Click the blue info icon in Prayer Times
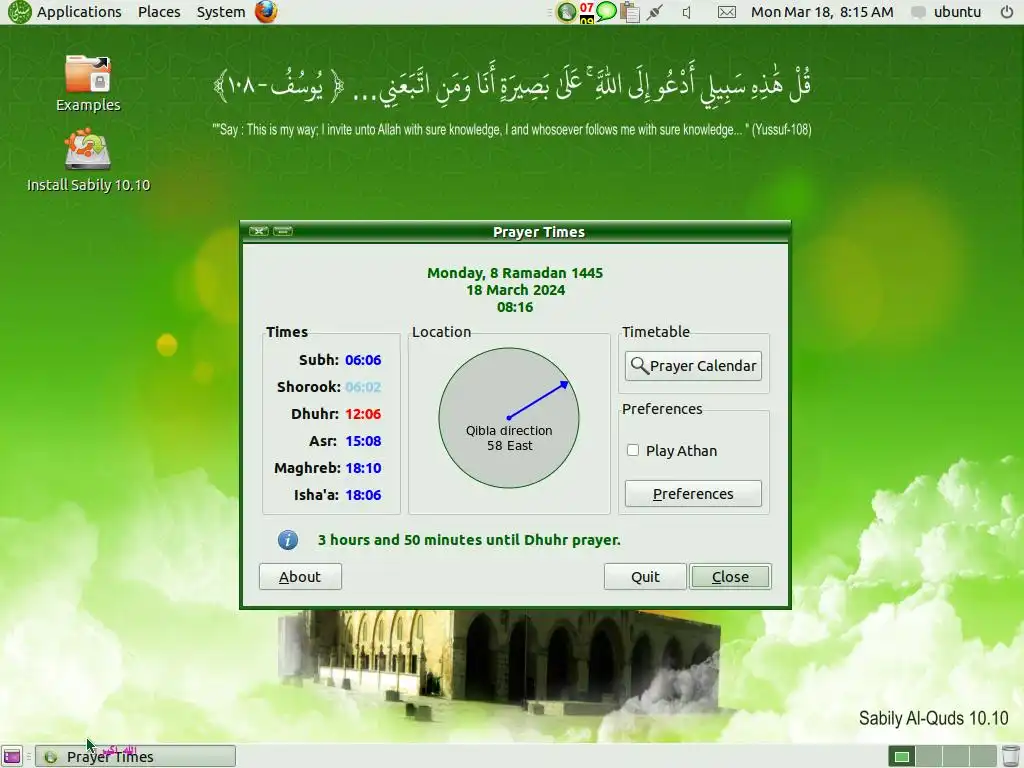 pos(288,540)
